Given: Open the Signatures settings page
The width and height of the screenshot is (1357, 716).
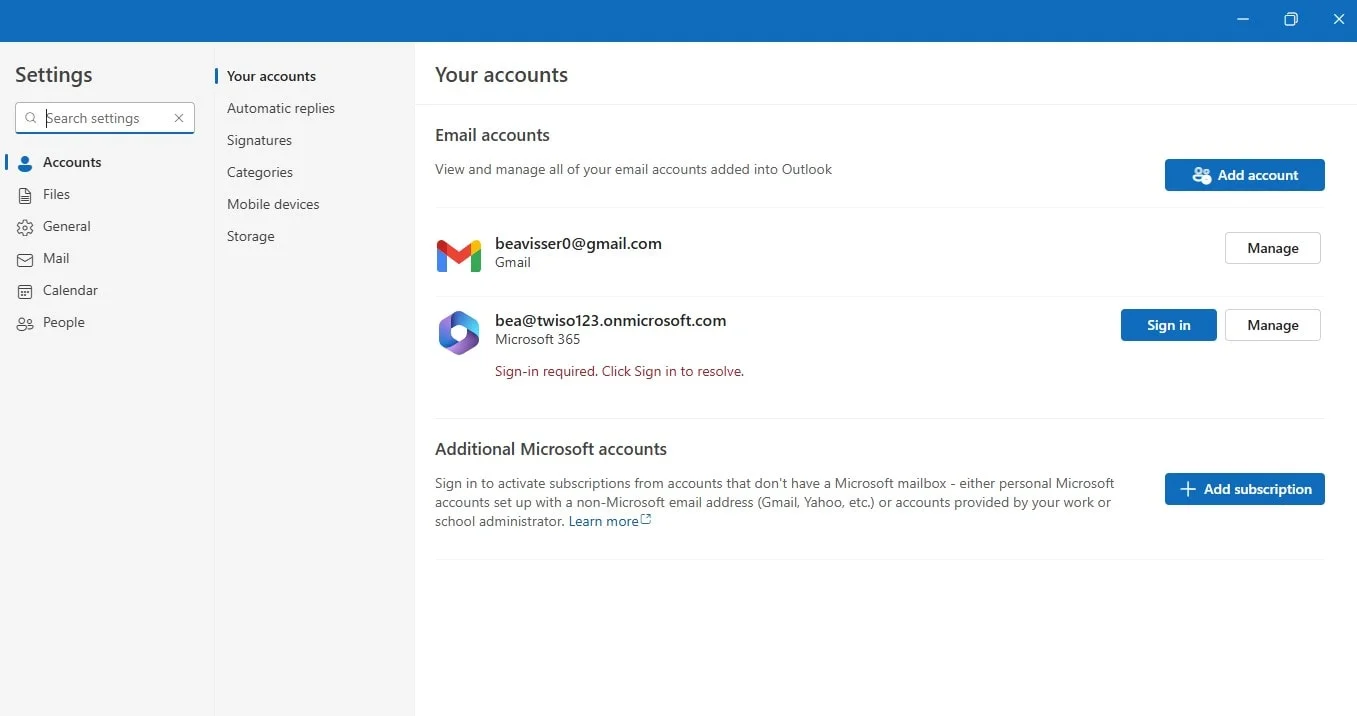Looking at the screenshot, I should [258, 140].
